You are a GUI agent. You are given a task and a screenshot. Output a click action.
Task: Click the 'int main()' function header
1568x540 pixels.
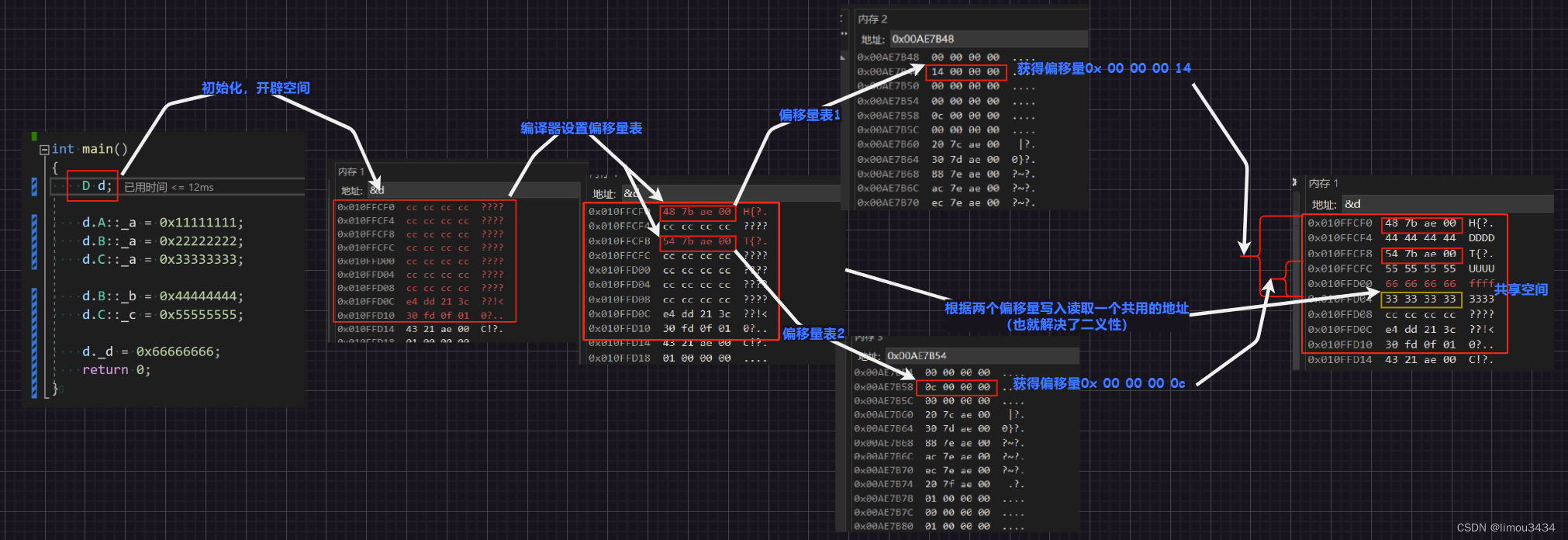pyautogui.click(x=89, y=149)
